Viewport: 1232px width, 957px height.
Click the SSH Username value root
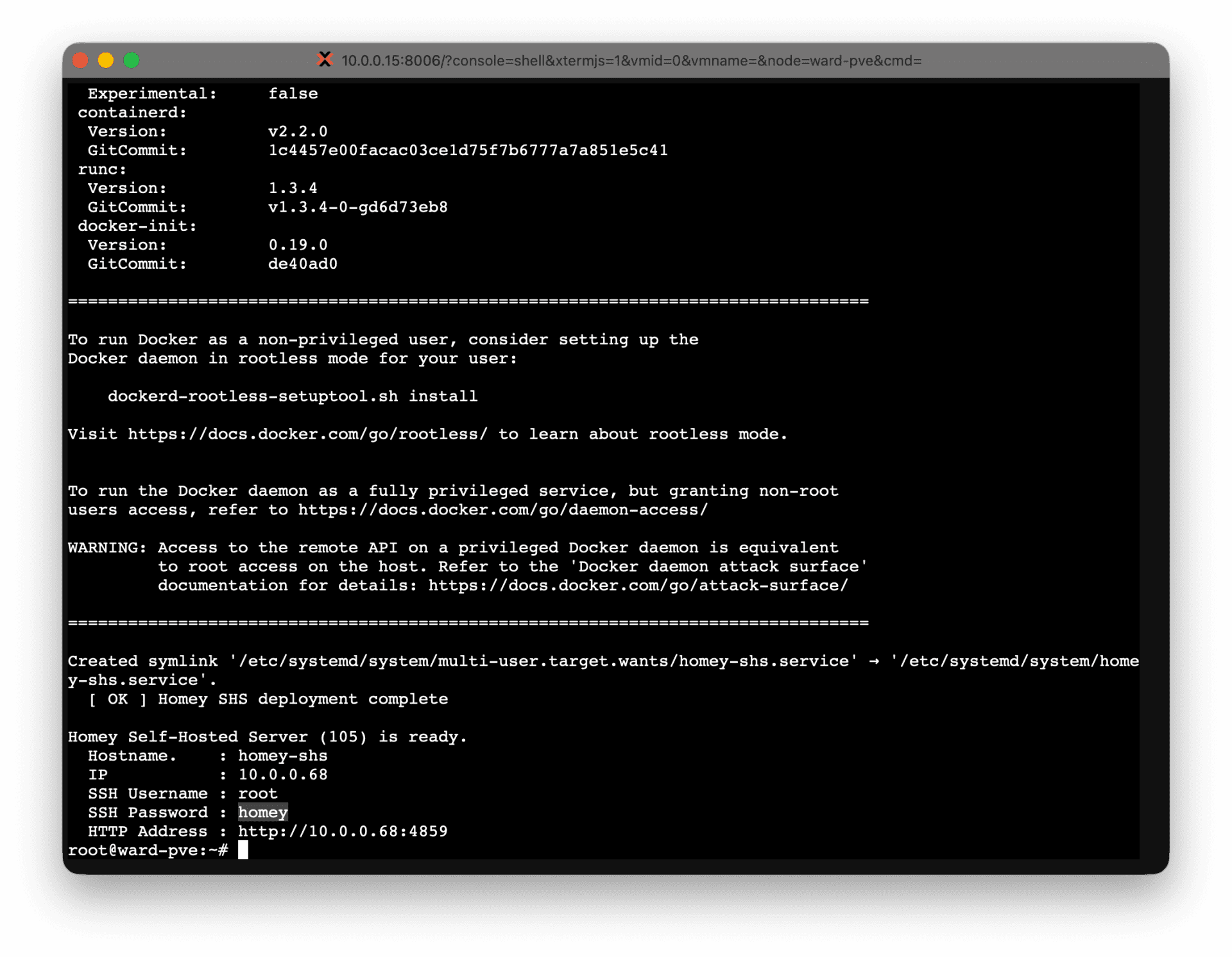(258, 793)
